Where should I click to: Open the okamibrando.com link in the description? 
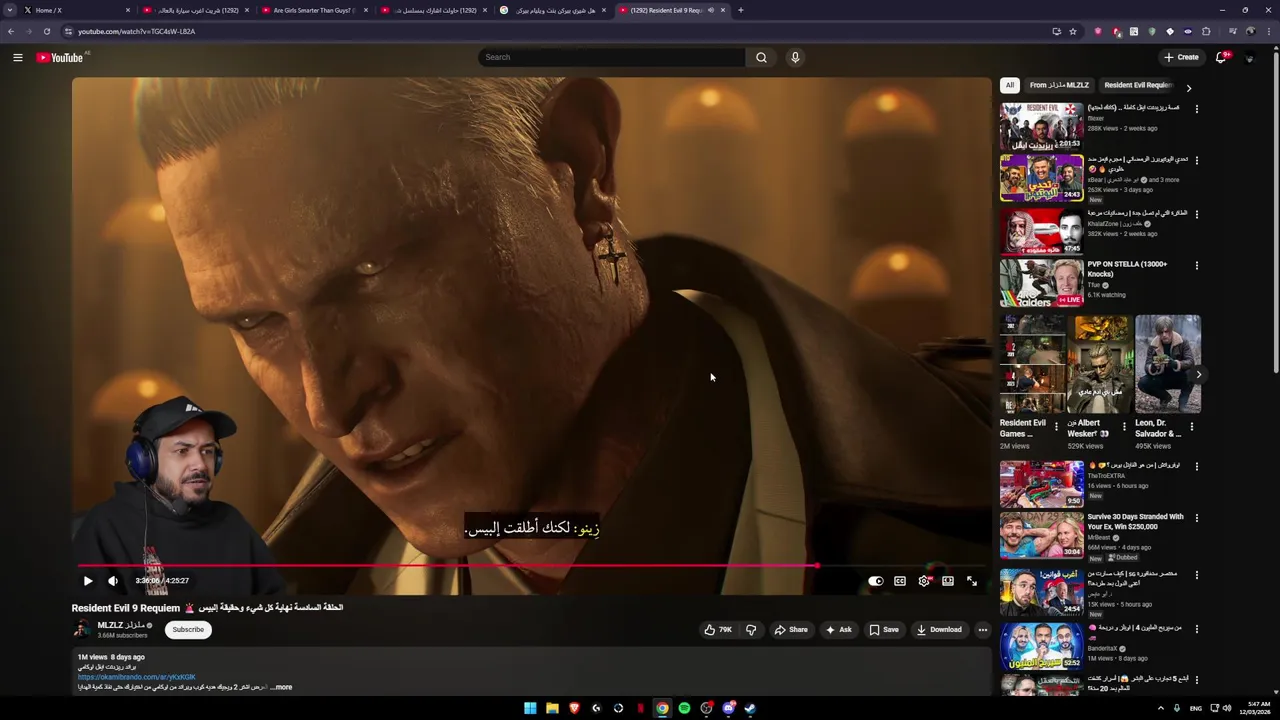click(x=137, y=677)
